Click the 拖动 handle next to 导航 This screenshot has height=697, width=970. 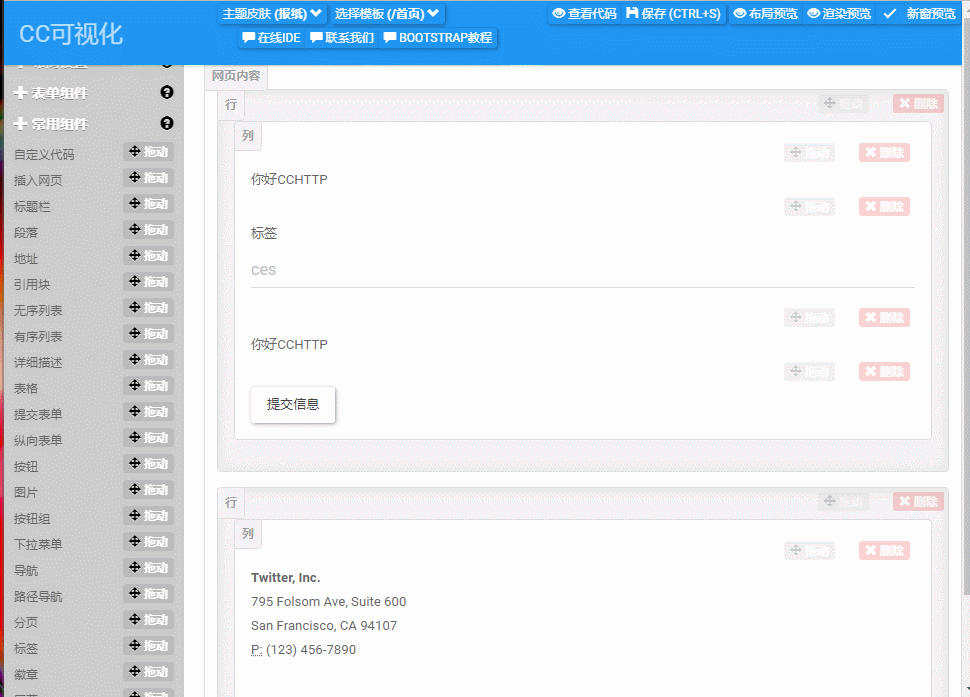point(148,568)
